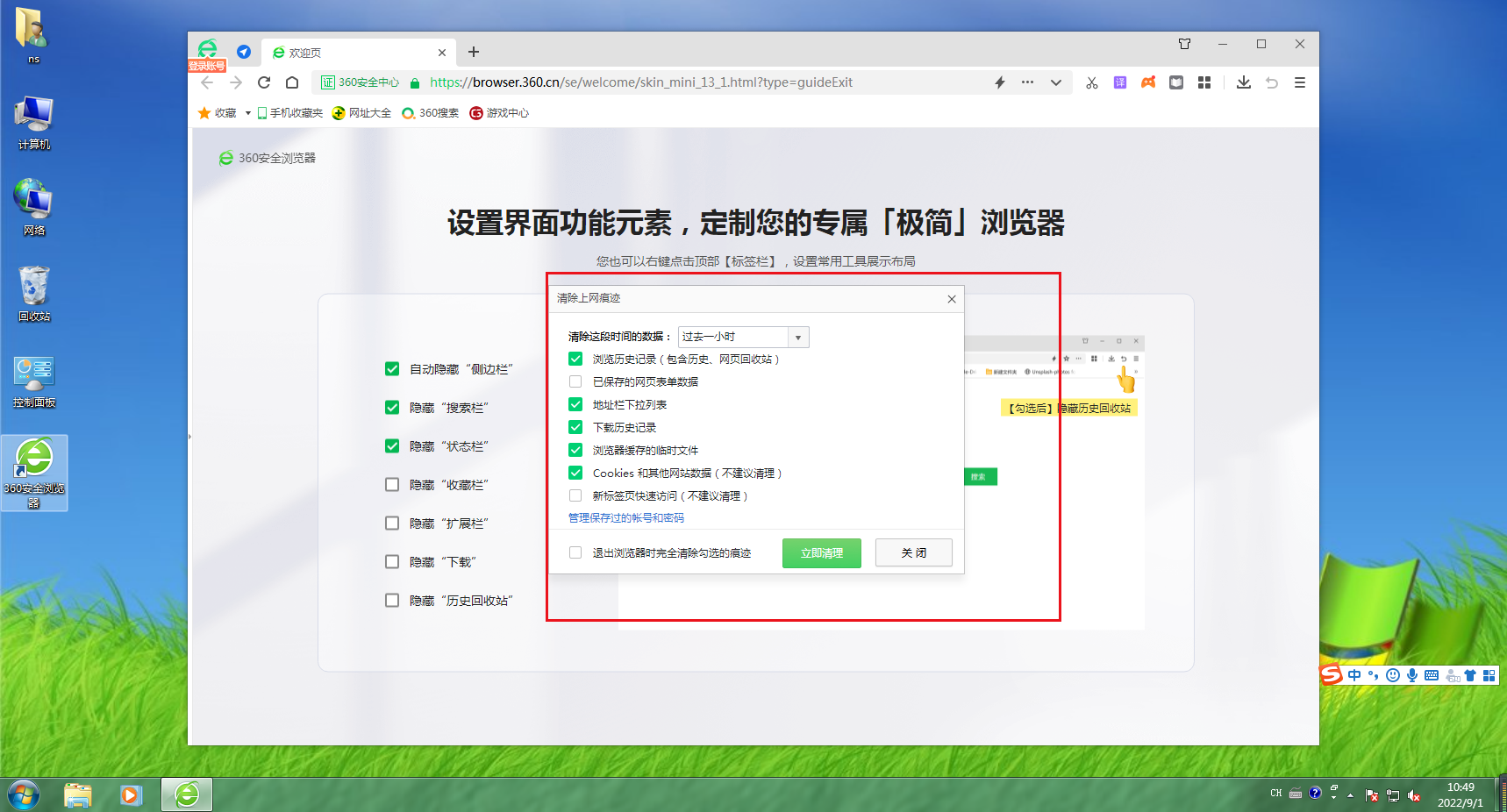
Task: Select the 回收站 desktop icon
Action: click(34, 296)
